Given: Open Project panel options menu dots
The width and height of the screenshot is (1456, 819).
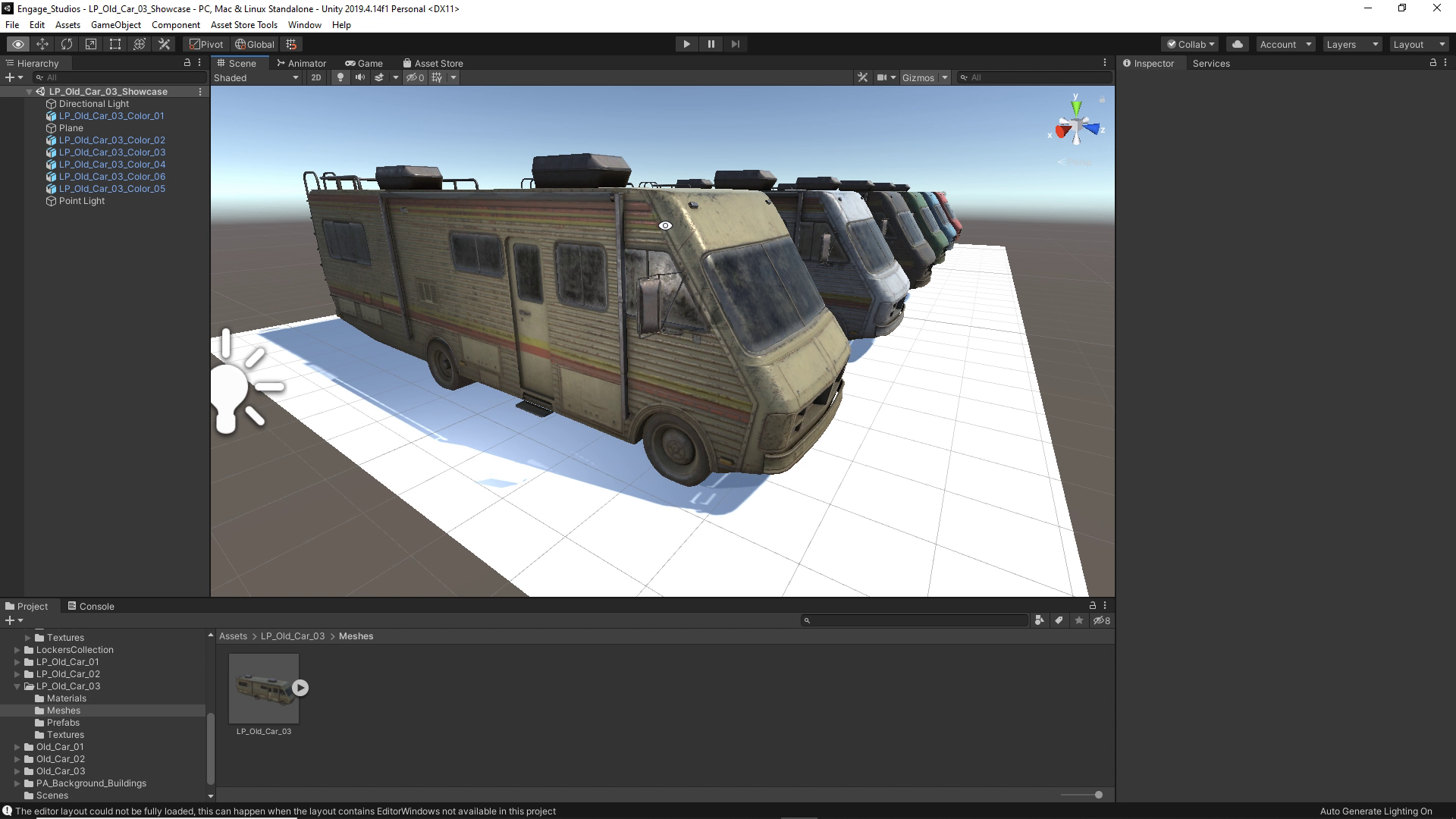Looking at the screenshot, I should coord(1105,605).
